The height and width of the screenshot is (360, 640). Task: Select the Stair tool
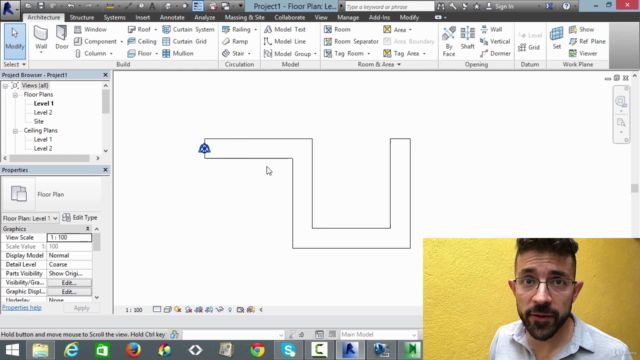click(x=233, y=53)
